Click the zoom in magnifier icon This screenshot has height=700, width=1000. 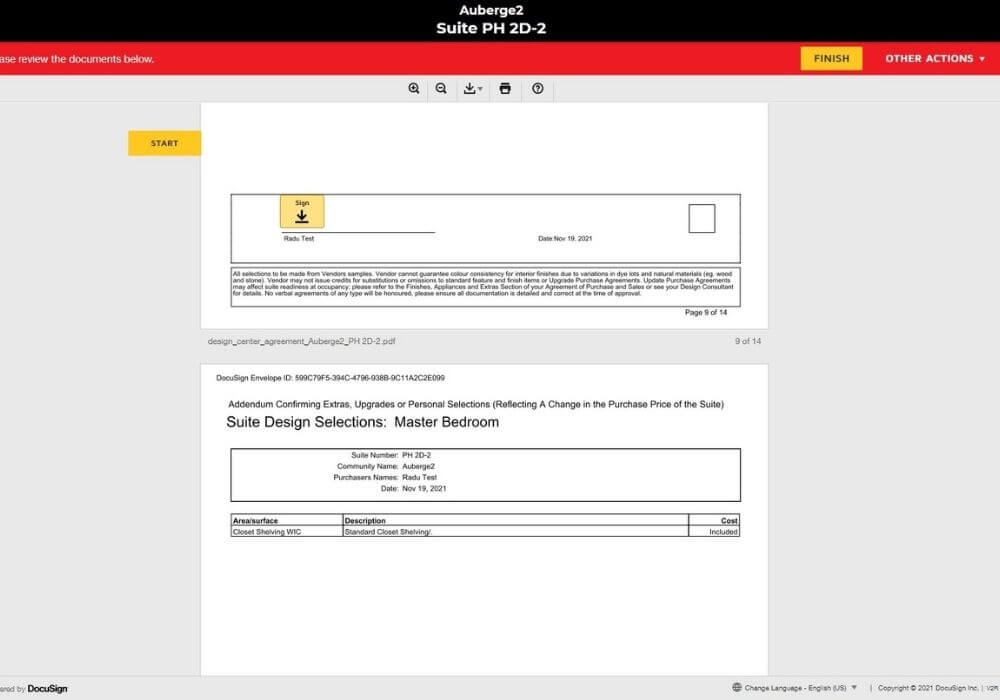click(414, 89)
